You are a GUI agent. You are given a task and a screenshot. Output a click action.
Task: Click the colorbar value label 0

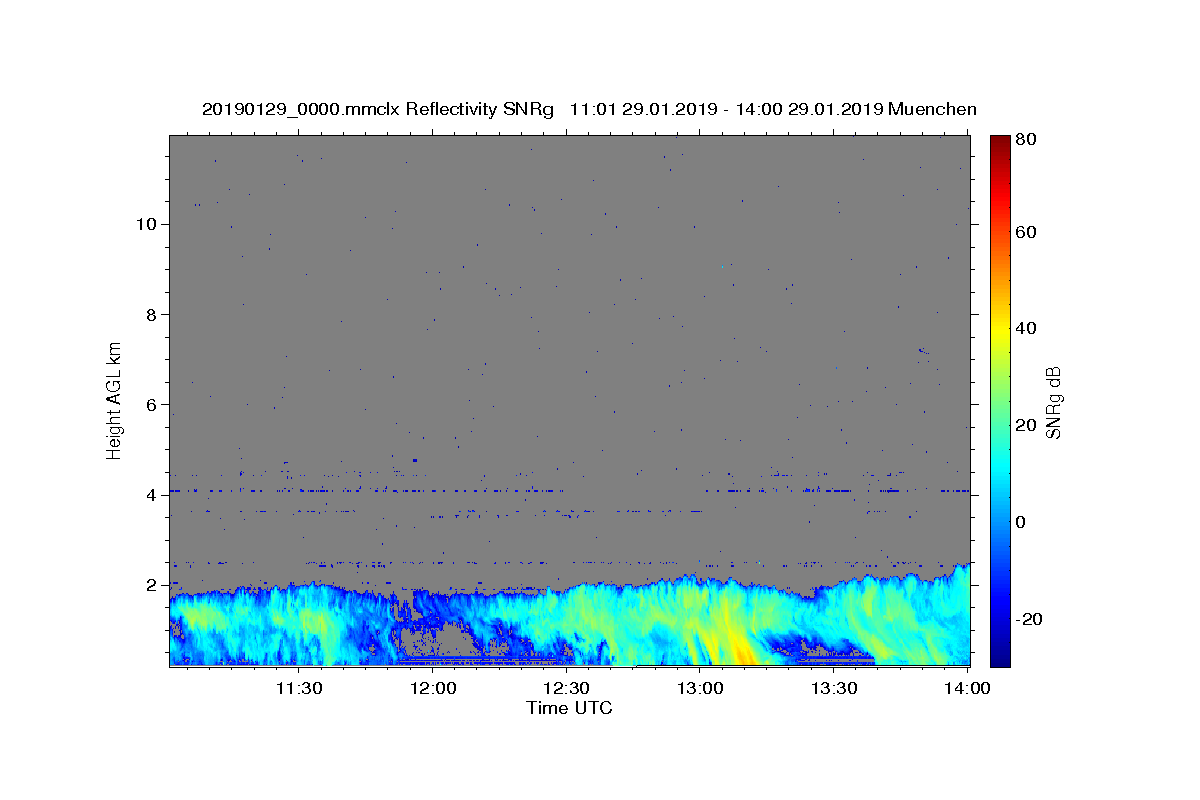(x=1022, y=522)
